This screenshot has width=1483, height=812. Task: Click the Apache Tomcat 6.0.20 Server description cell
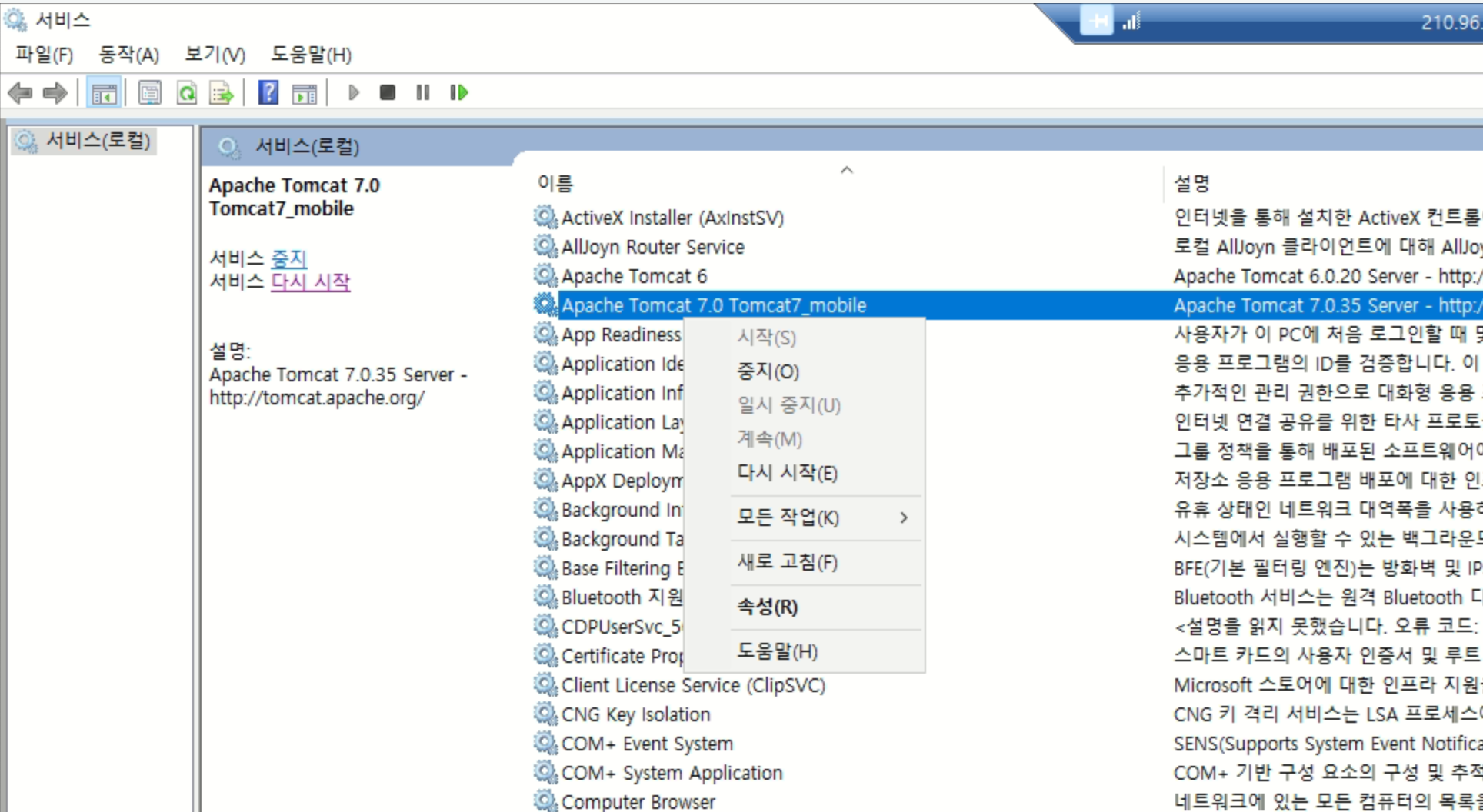1327,276
